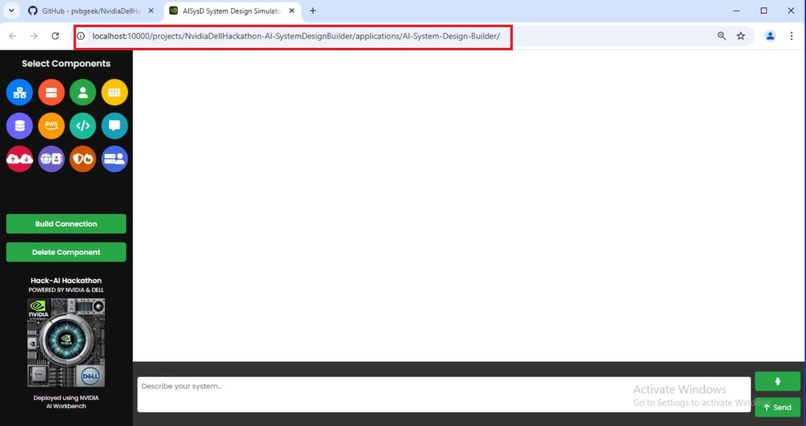
Task: Open Chrome's three-dot menu
Action: coord(791,36)
